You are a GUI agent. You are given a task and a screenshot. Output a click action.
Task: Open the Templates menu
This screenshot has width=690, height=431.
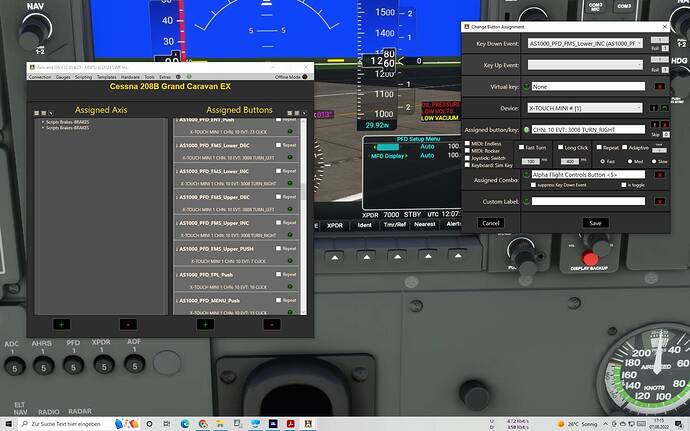106,77
